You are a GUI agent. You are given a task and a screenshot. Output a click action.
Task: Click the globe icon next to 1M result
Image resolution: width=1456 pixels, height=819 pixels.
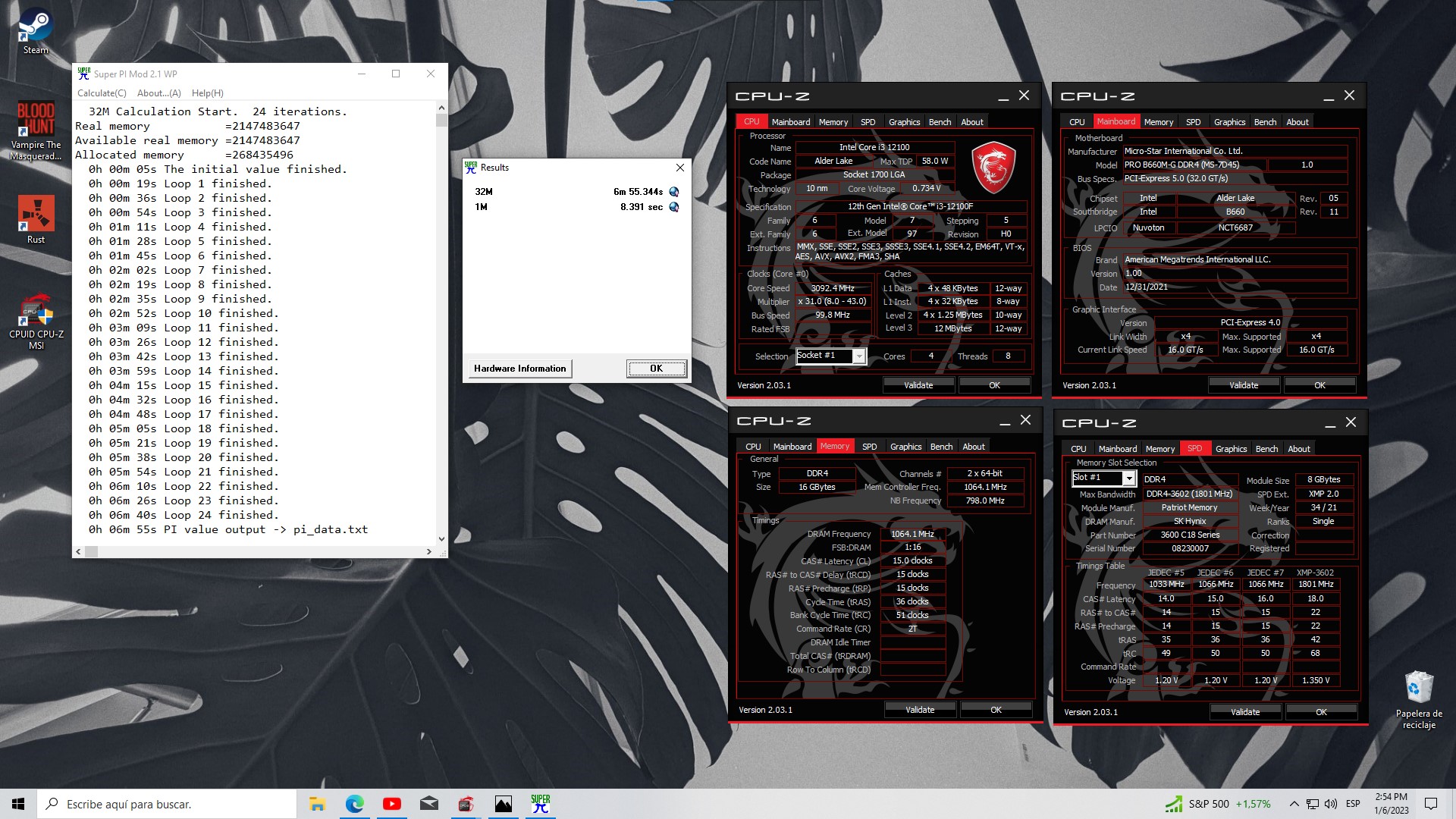[674, 207]
